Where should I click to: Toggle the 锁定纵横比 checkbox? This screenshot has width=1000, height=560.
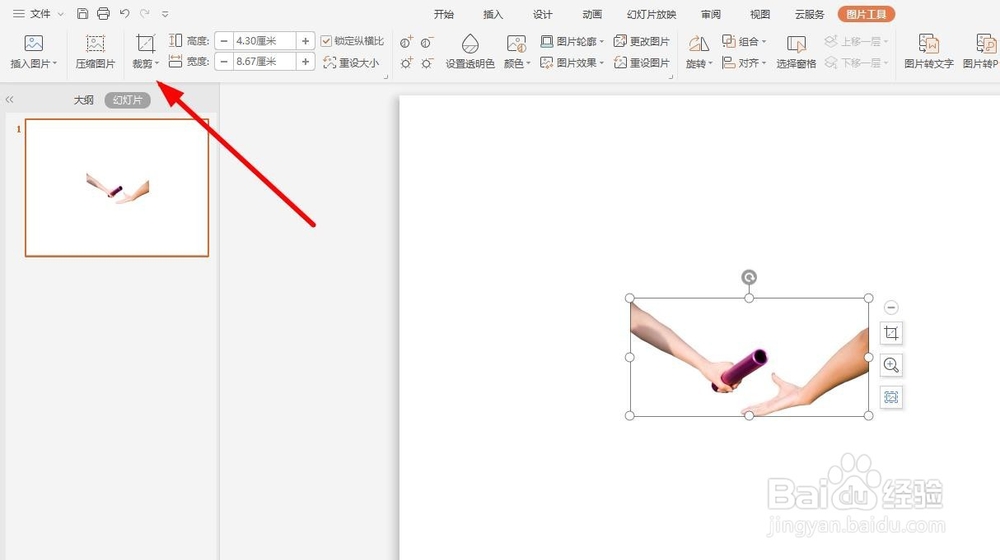pos(326,41)
